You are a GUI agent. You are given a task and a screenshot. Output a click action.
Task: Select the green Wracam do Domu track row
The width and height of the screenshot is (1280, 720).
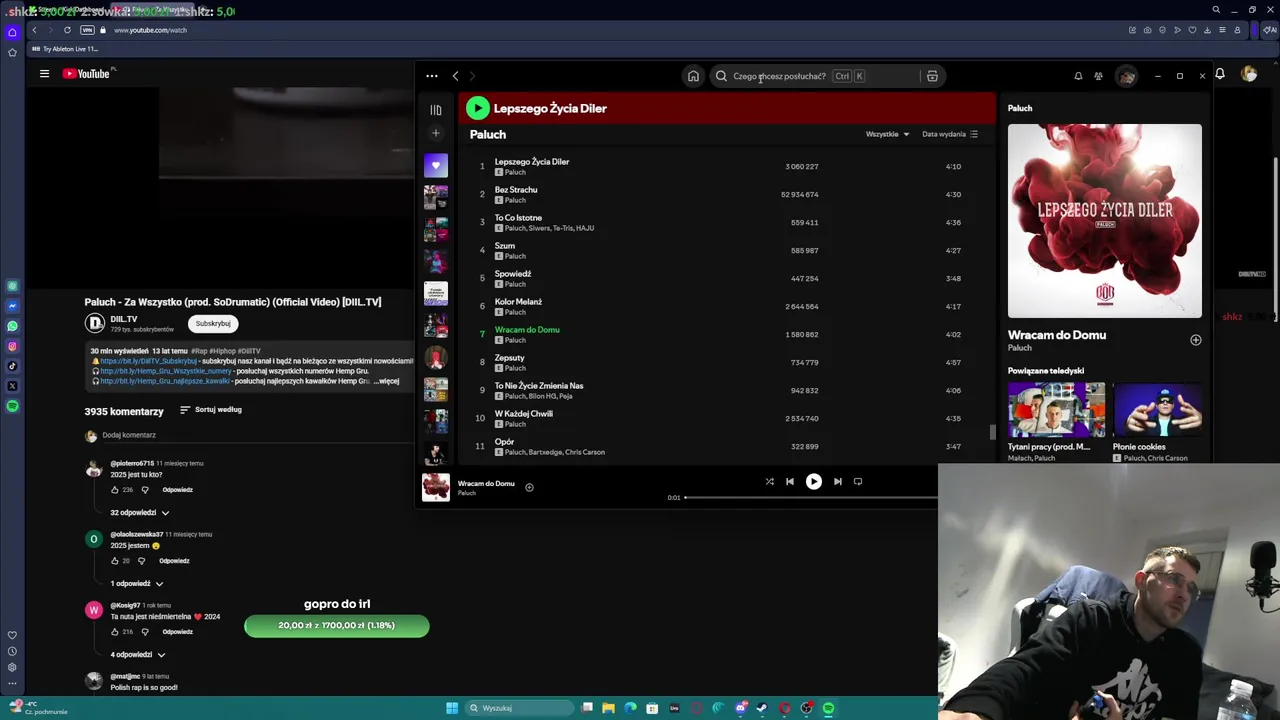[726, 334]
